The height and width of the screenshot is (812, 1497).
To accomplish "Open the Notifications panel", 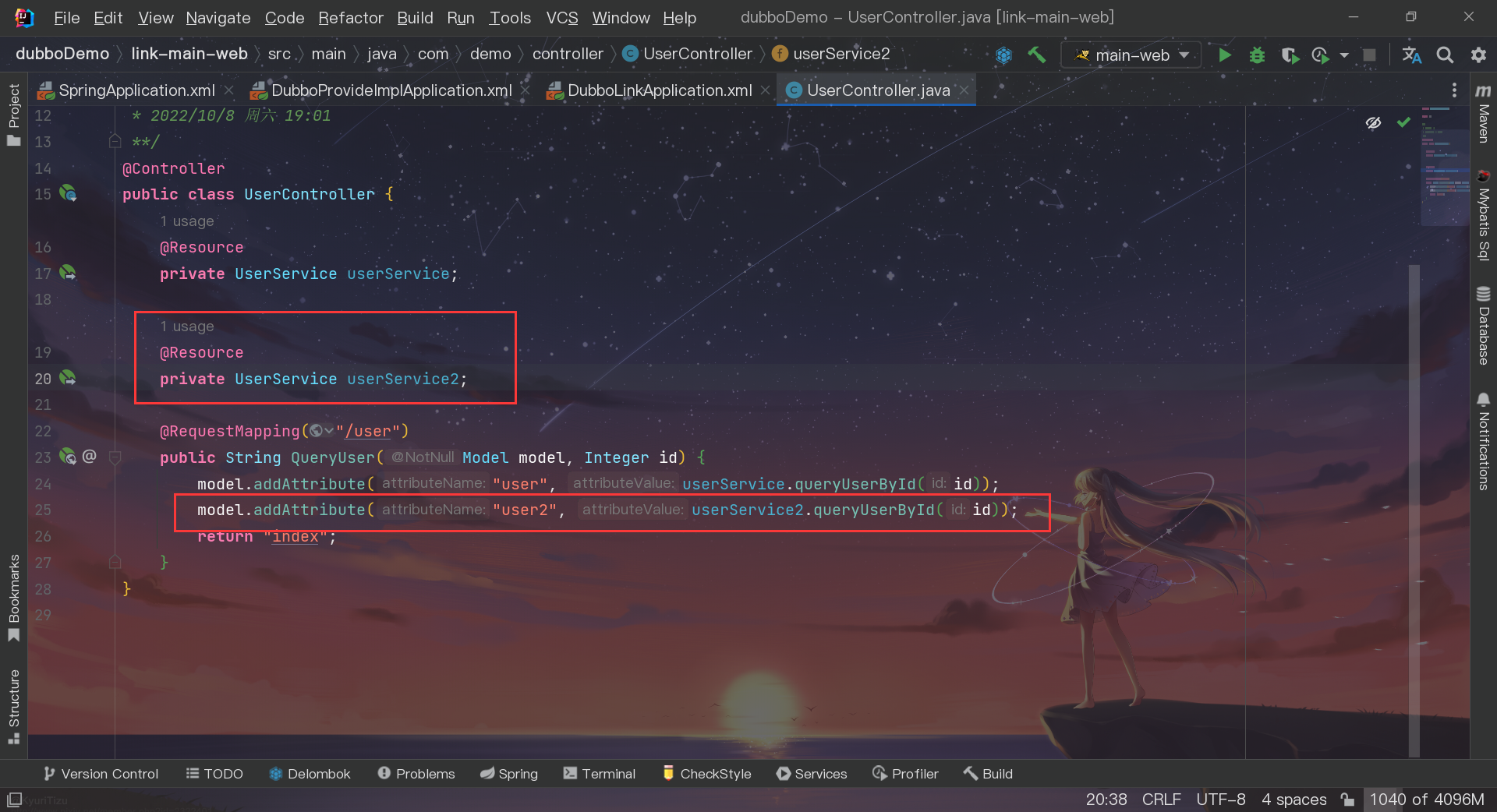I will point(1483,441).
